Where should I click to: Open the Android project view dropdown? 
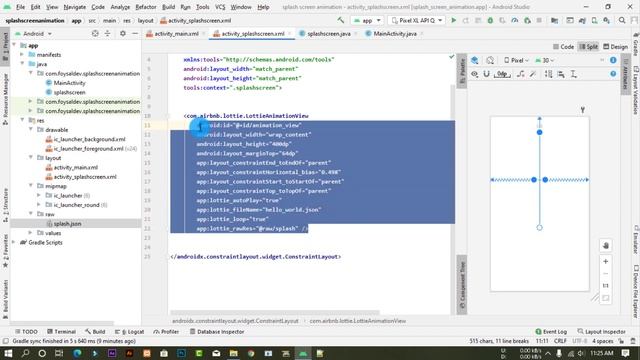33,33
